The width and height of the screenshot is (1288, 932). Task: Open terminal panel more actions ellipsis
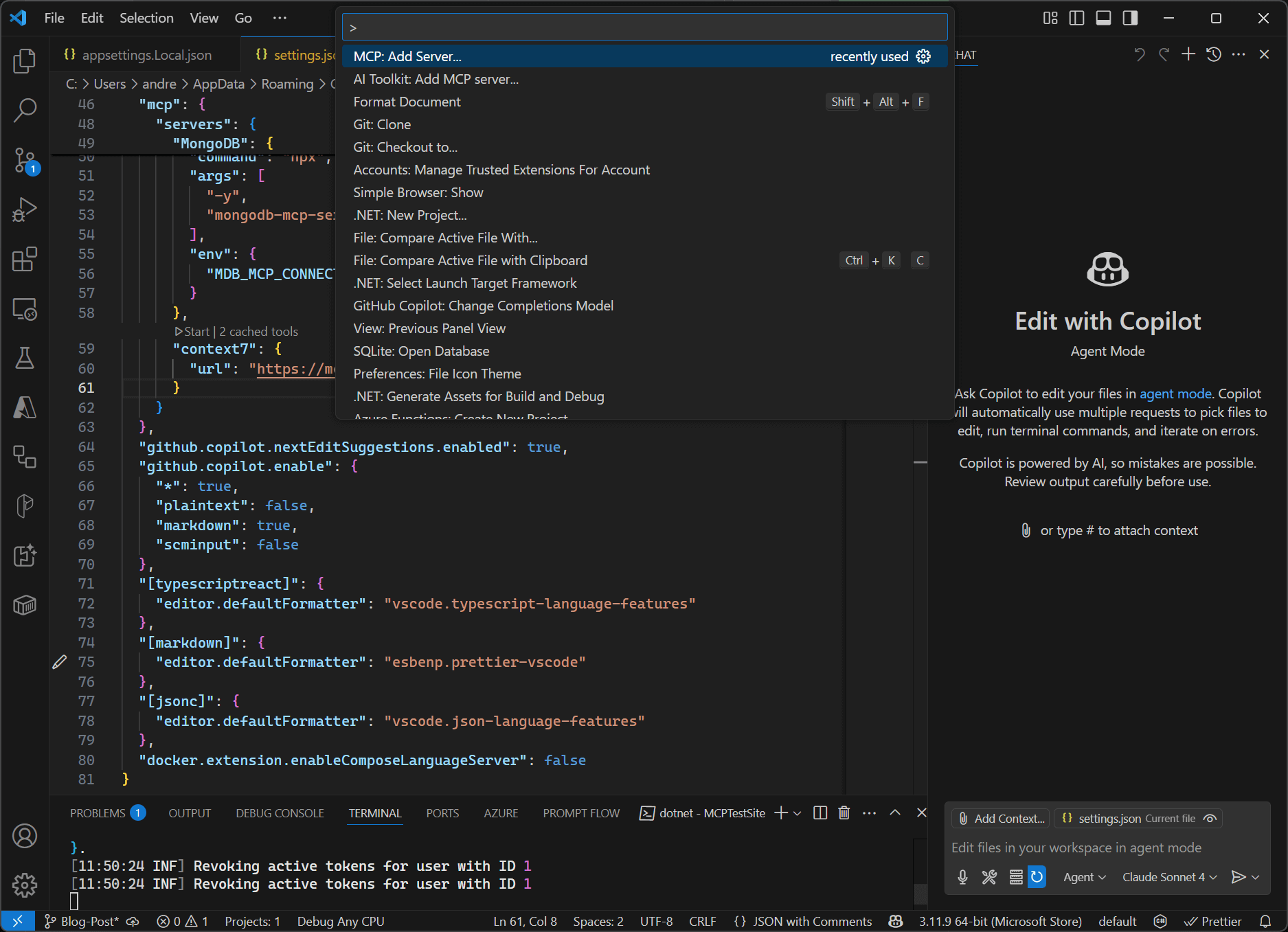pos(869,813)
